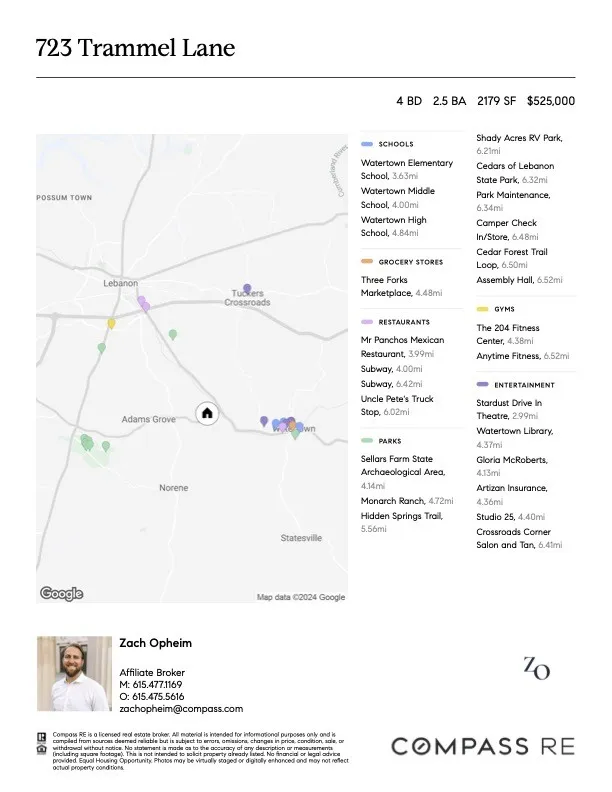Open the zachopheim@compass.com email link
Image resolution: width=612 pixels, height=792 pixels.
[x=181, y=708]
